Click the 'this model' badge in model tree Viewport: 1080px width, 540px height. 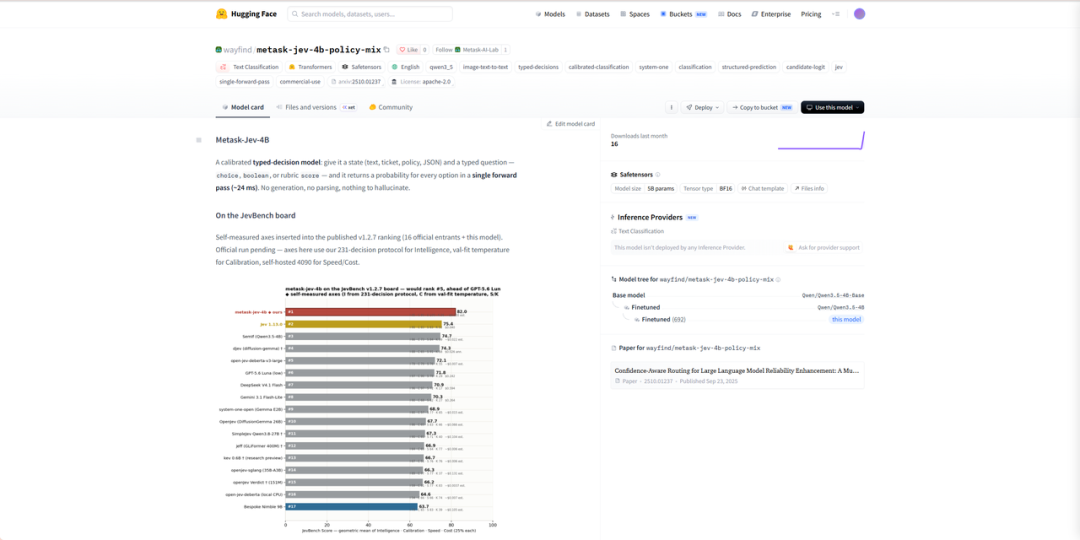[847, 320]
